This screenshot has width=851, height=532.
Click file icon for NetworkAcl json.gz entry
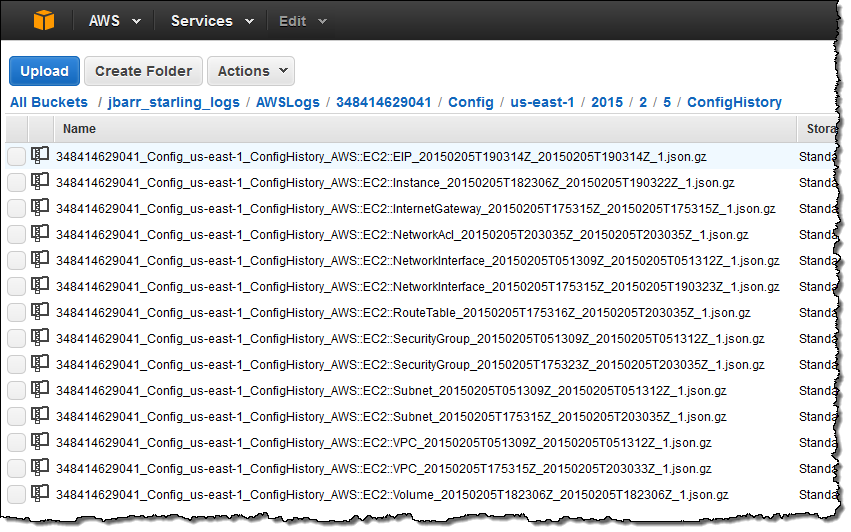pos(40,233)
